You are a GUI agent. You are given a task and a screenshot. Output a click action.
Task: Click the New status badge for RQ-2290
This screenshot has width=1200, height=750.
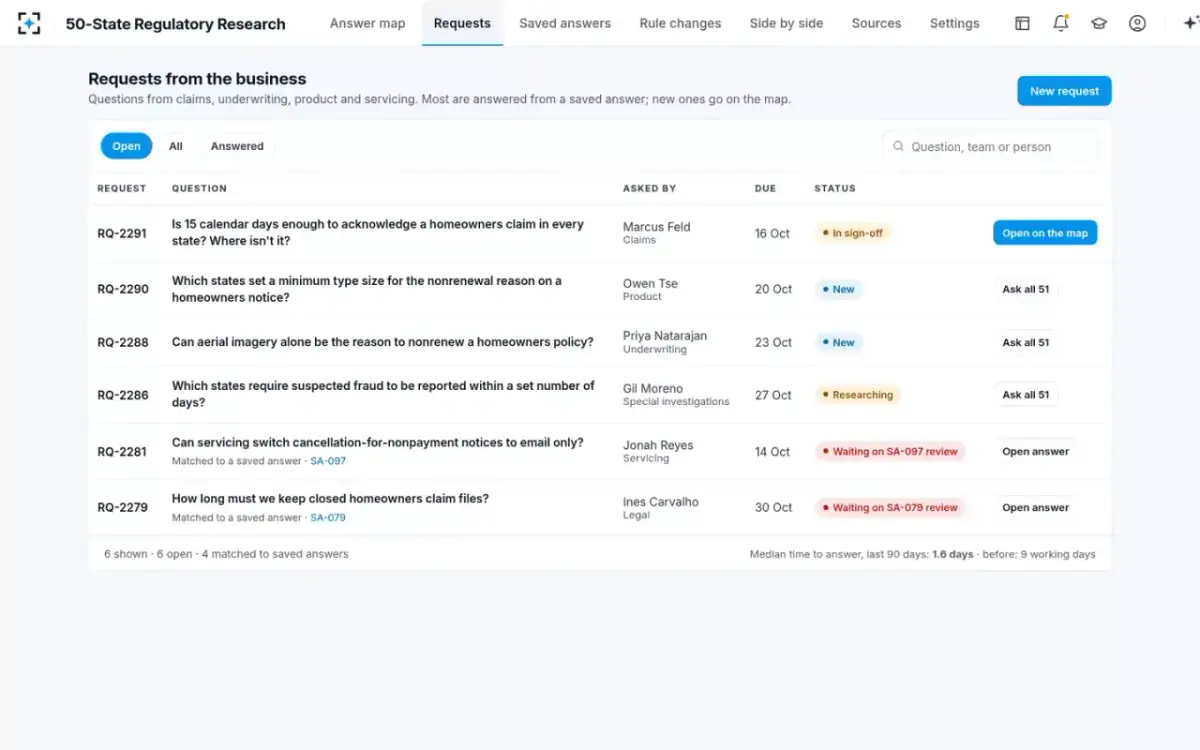coord(838,289)
